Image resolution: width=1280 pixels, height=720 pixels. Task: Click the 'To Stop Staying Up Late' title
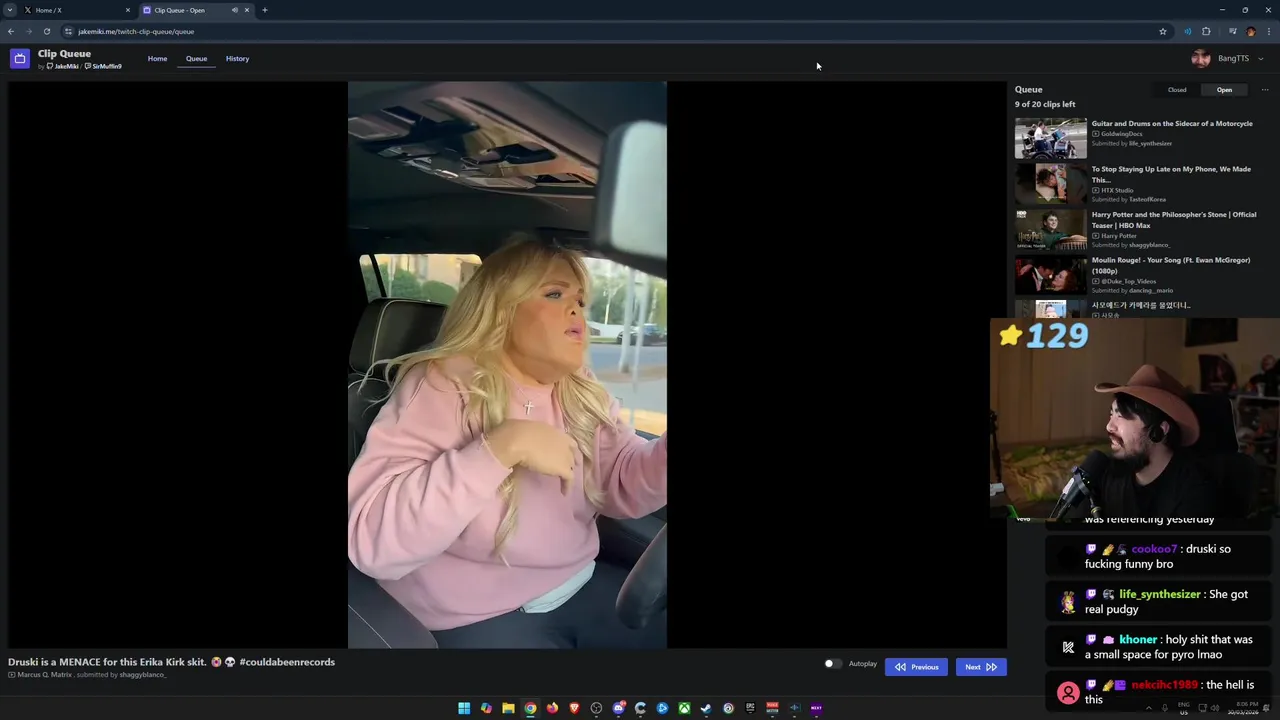(x=1171, y=174)
